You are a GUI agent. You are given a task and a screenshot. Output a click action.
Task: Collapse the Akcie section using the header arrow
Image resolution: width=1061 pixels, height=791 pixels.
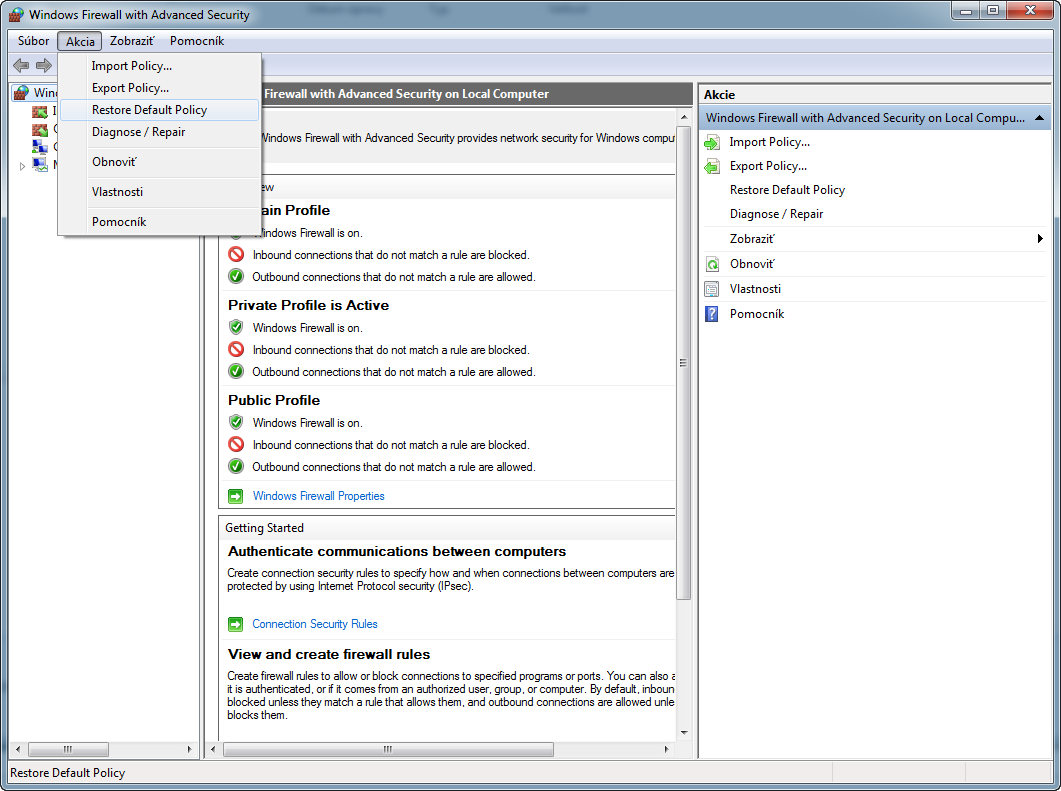tap(1040, 118)
